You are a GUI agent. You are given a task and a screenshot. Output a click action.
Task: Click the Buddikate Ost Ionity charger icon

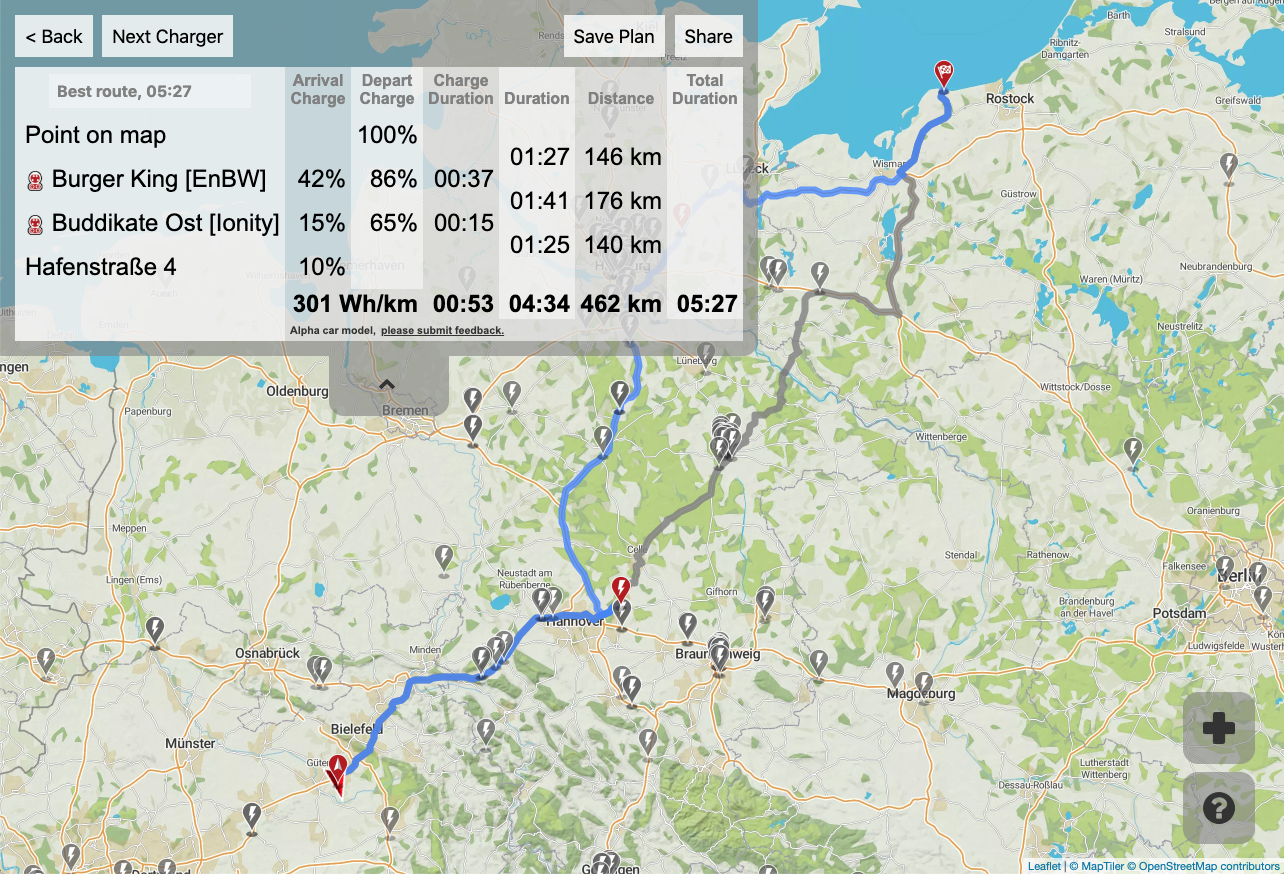(x=35, y=224)
